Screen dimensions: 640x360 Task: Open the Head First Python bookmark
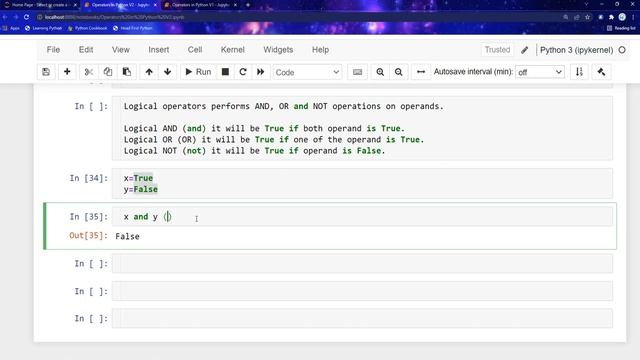click(133, 28)
